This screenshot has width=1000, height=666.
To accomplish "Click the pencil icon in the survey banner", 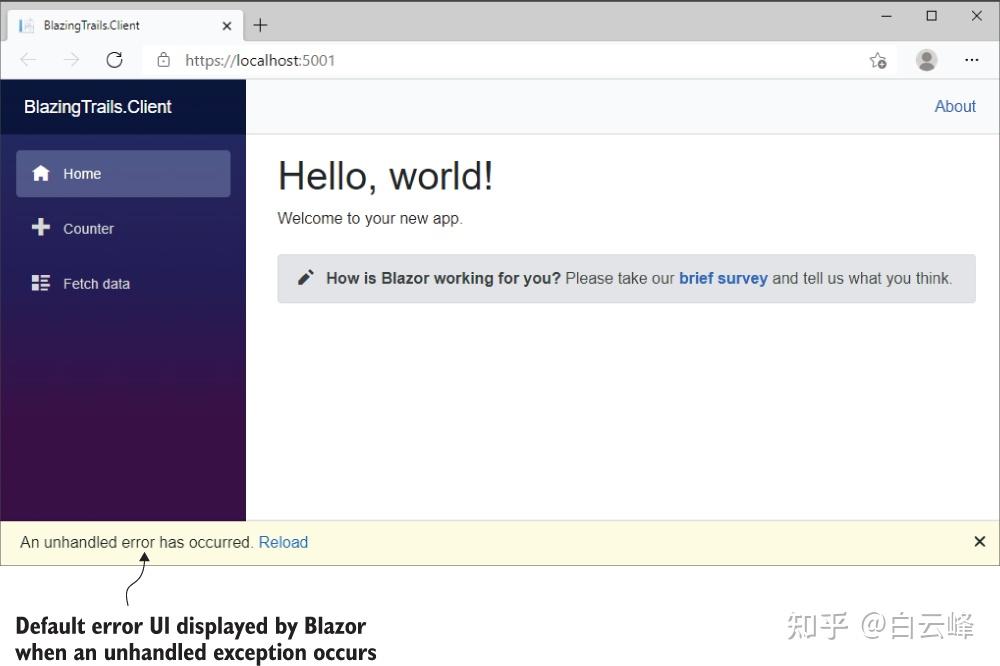I will click(x=306, y=277).
